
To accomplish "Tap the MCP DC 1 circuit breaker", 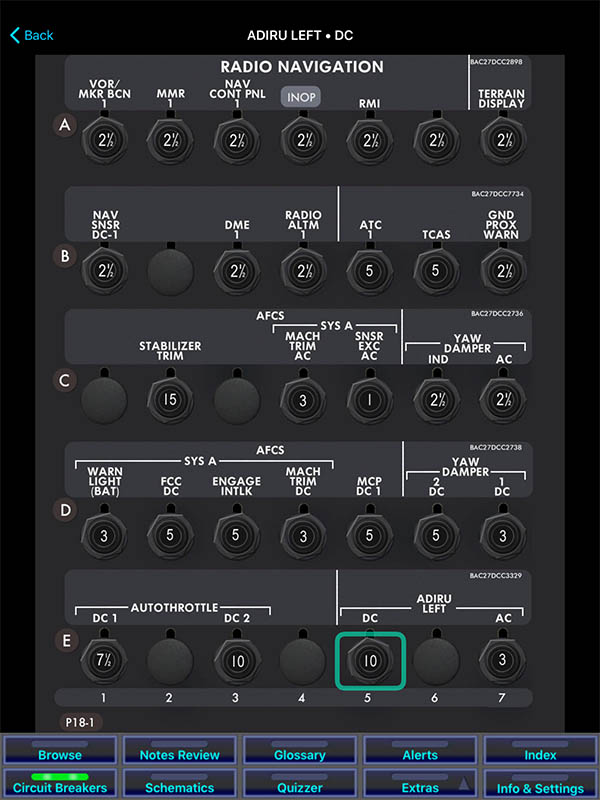I will (369, 535).
